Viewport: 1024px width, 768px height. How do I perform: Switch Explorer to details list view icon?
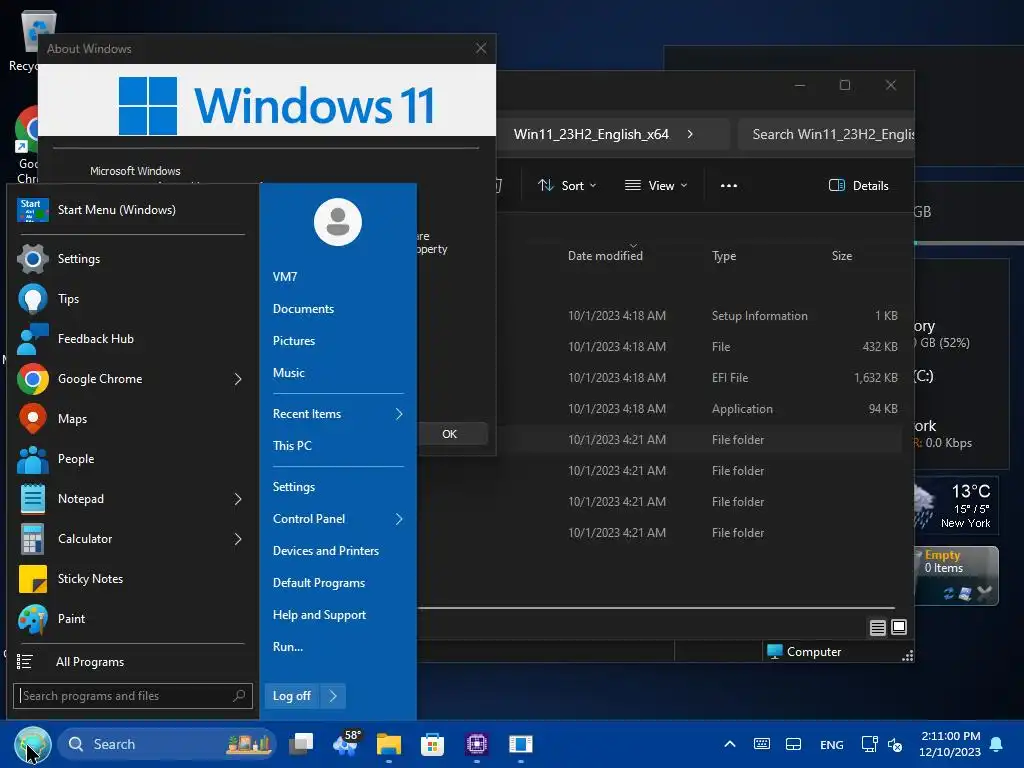(x=878, y=628)
